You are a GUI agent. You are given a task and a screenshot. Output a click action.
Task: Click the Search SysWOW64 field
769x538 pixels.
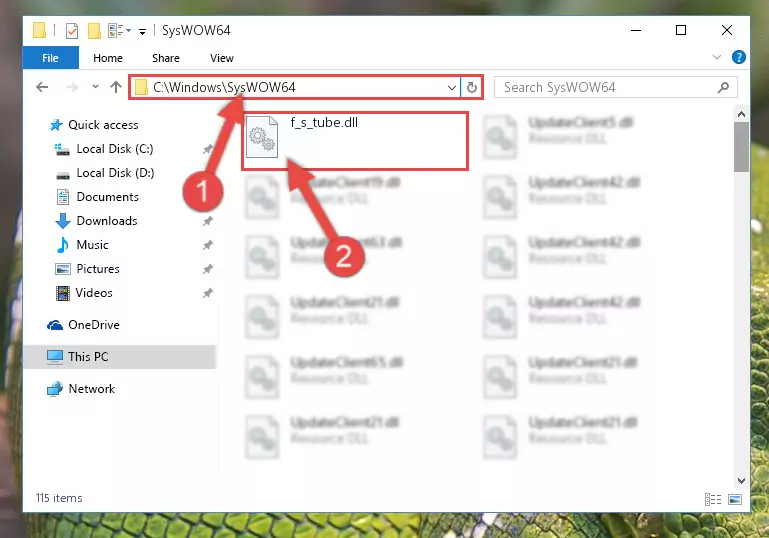[615, 87]
